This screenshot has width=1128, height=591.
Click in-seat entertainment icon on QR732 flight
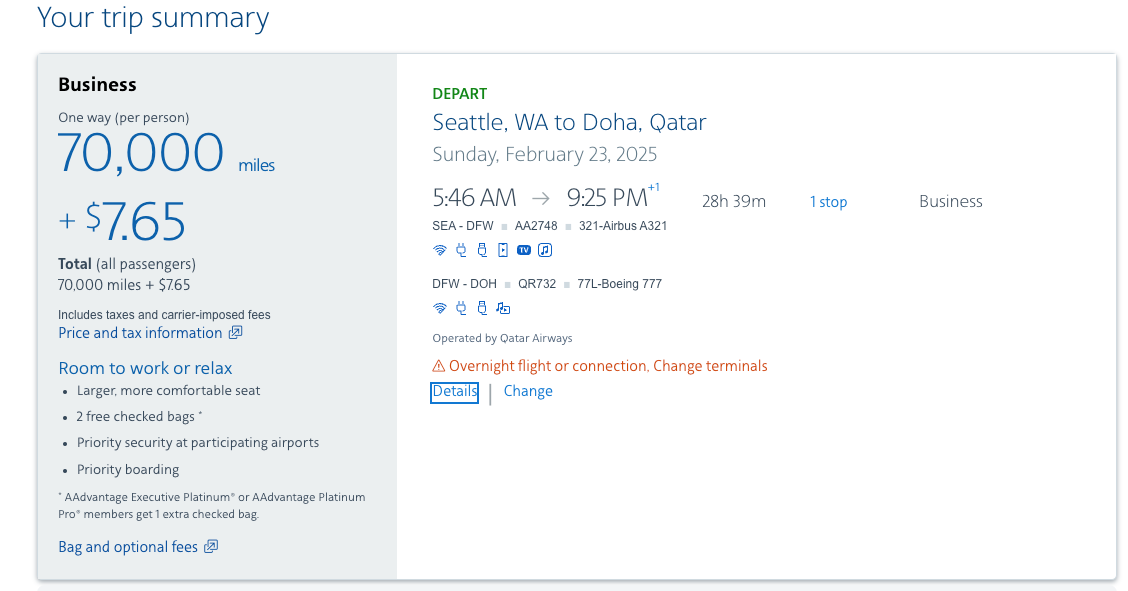pyautogui.click(x=503, y=308)
